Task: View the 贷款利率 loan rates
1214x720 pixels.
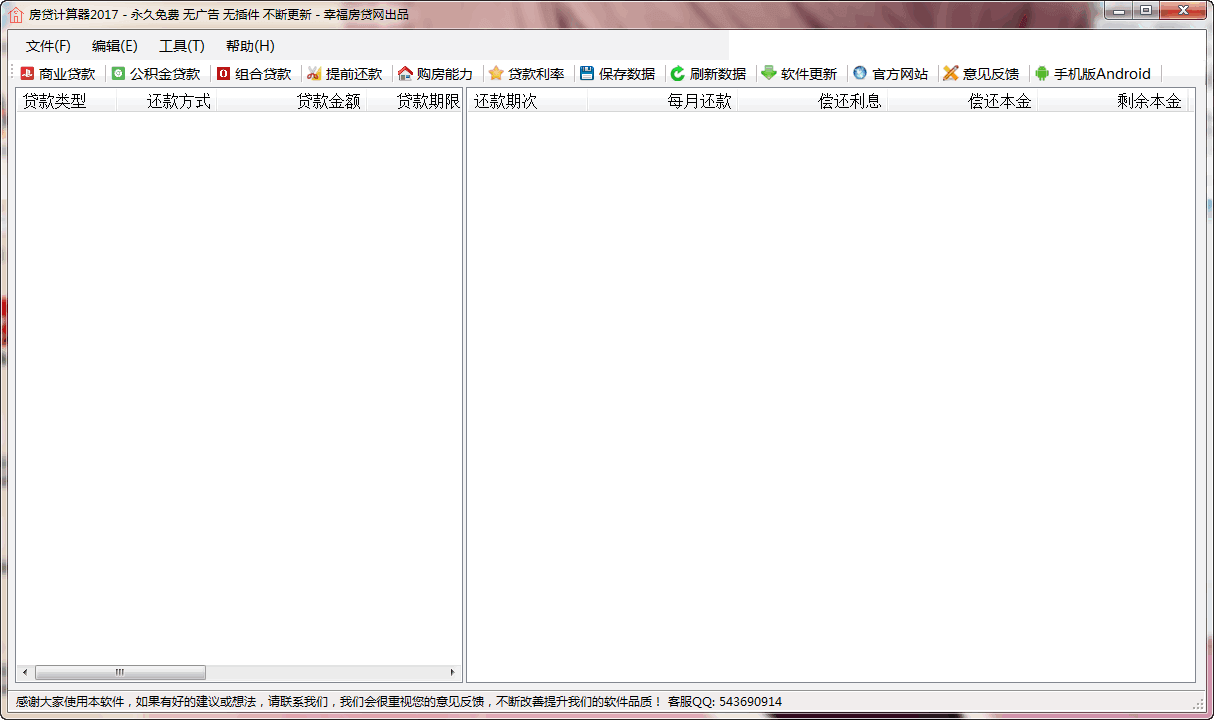Action: [526, 74]
